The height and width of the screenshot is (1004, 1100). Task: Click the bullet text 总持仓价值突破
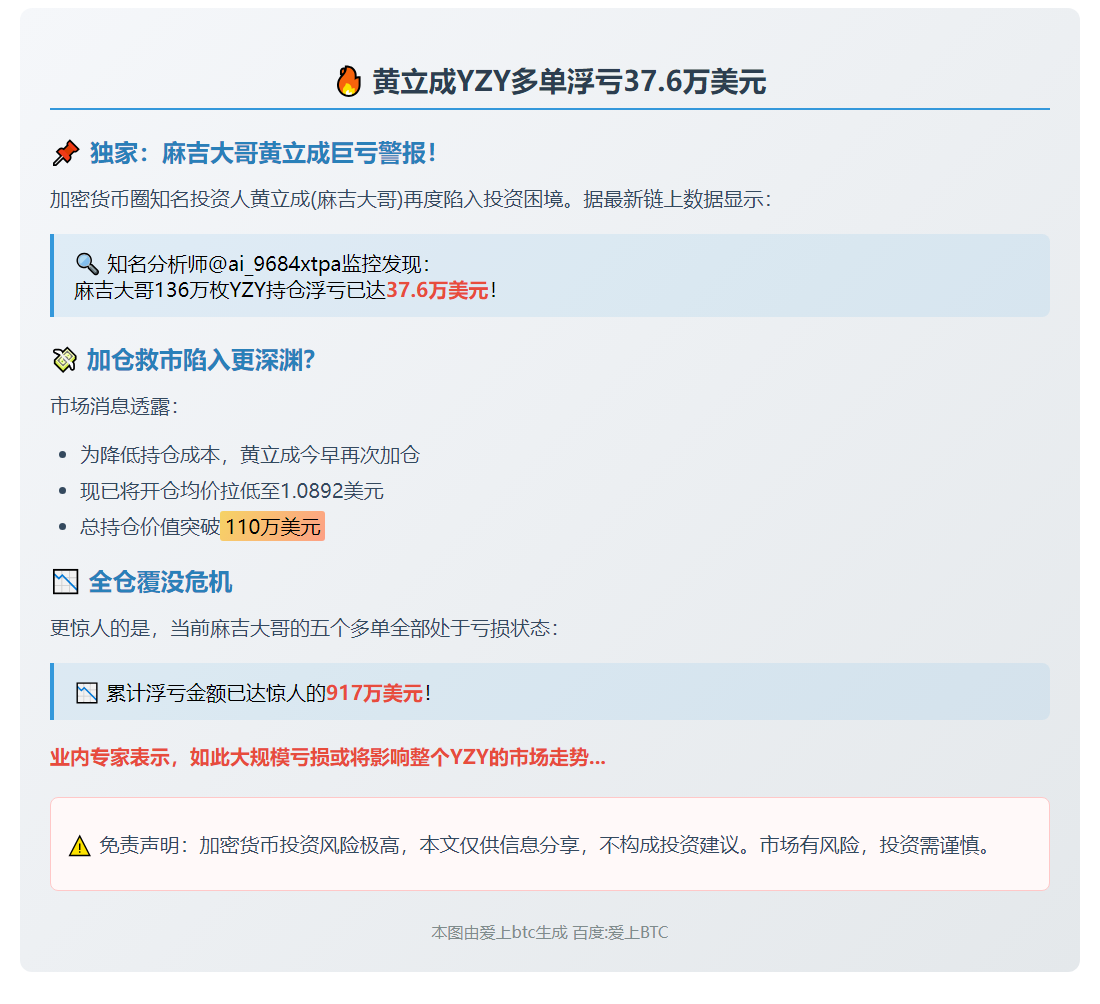149,526
